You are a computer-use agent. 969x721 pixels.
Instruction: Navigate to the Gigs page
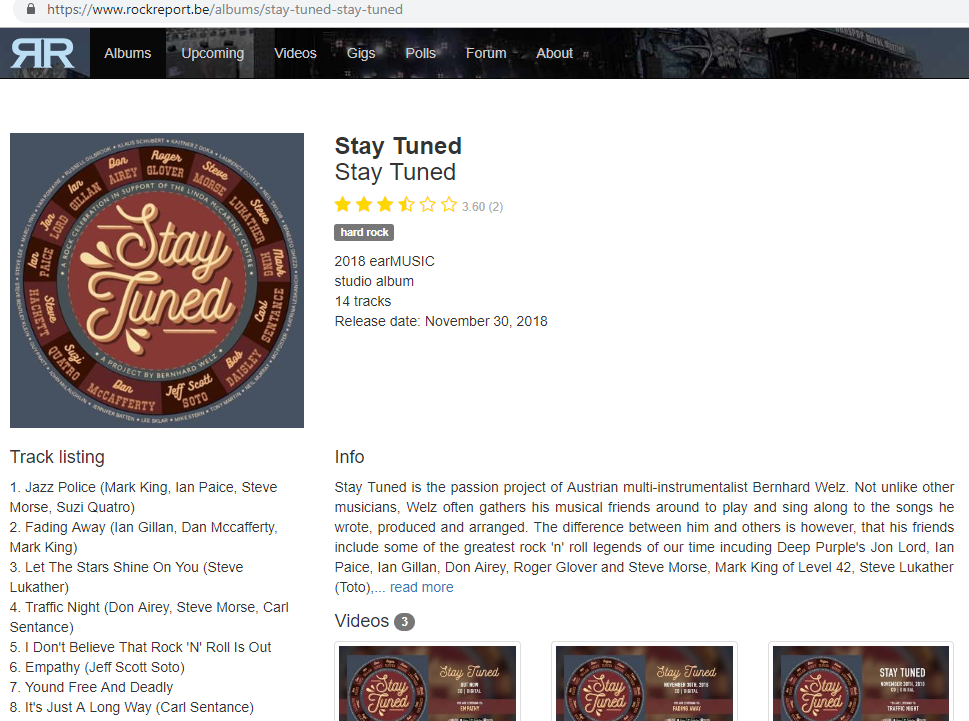(361, 53)
